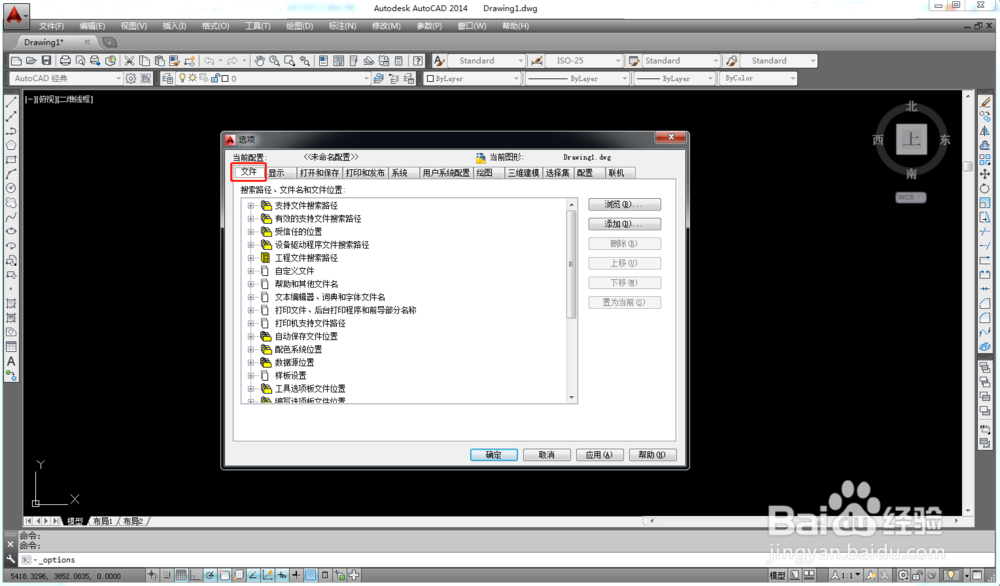Click the Zoom Realtime magnifier icon

[274, 61]
